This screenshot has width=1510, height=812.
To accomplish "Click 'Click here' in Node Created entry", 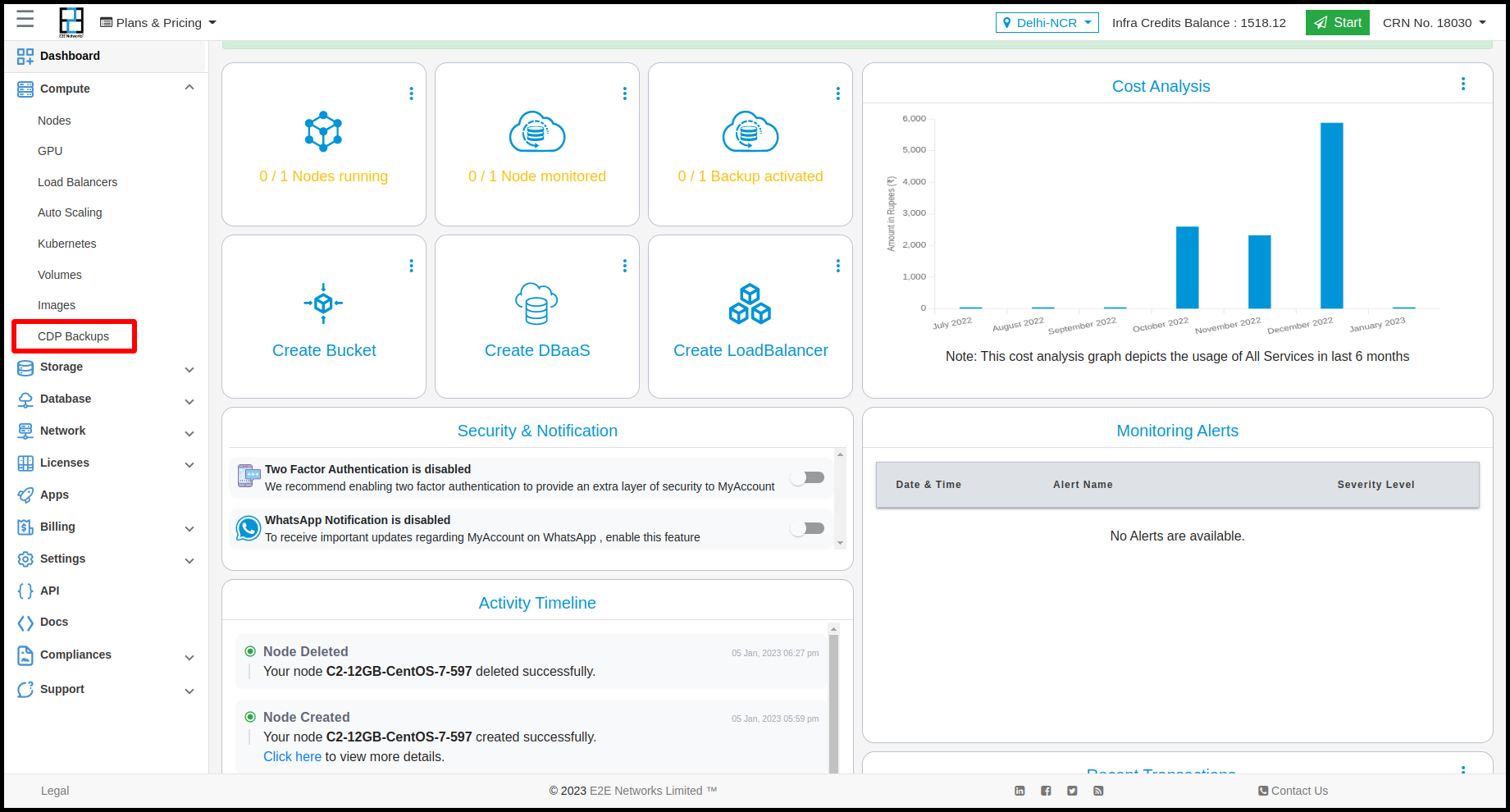I will pyautogui.click(x=292, y=756).
